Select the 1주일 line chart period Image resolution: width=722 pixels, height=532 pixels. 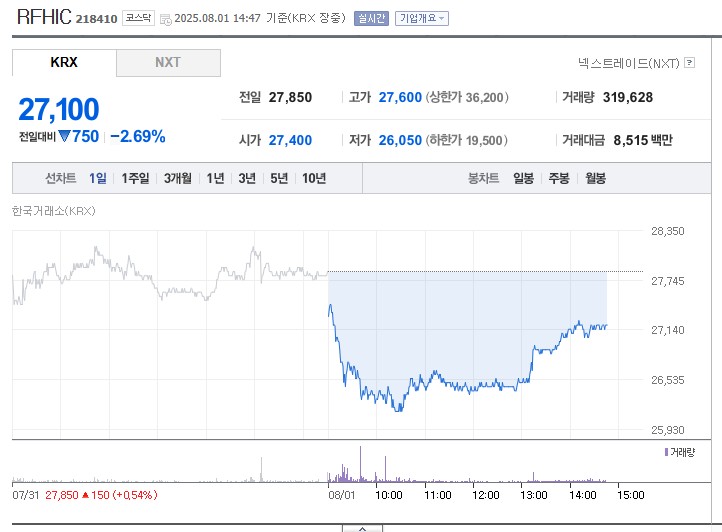click(x=135, y=178)
